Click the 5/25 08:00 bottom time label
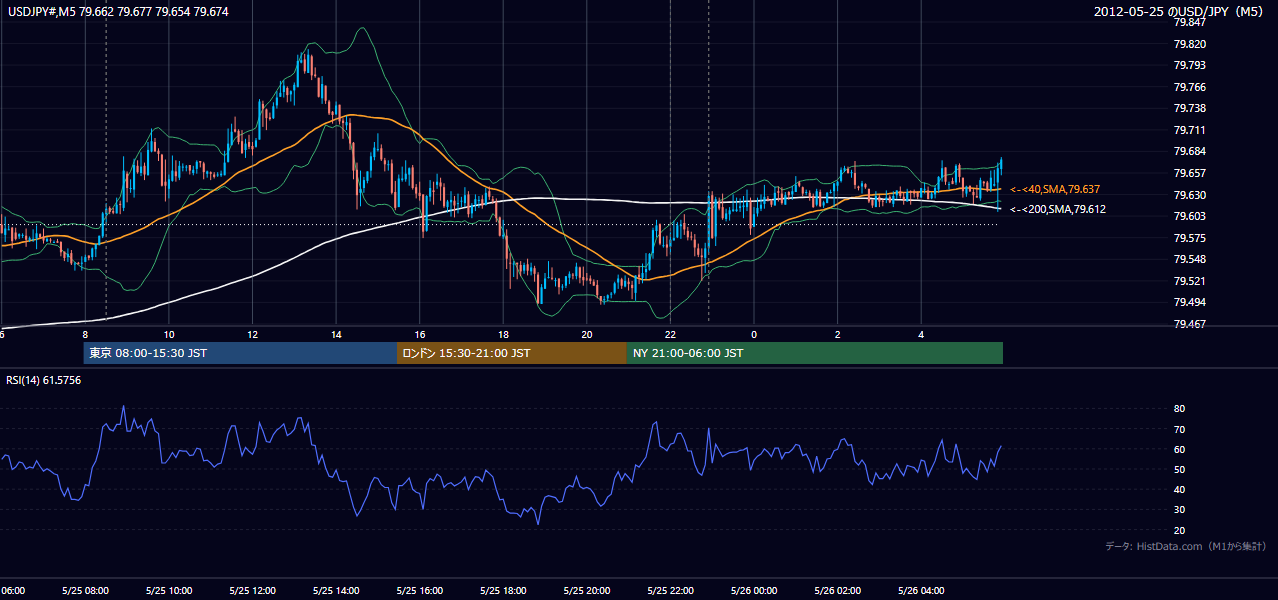Screen dimensions: 1278x600 pyautogui.click(x=85, y=590)
